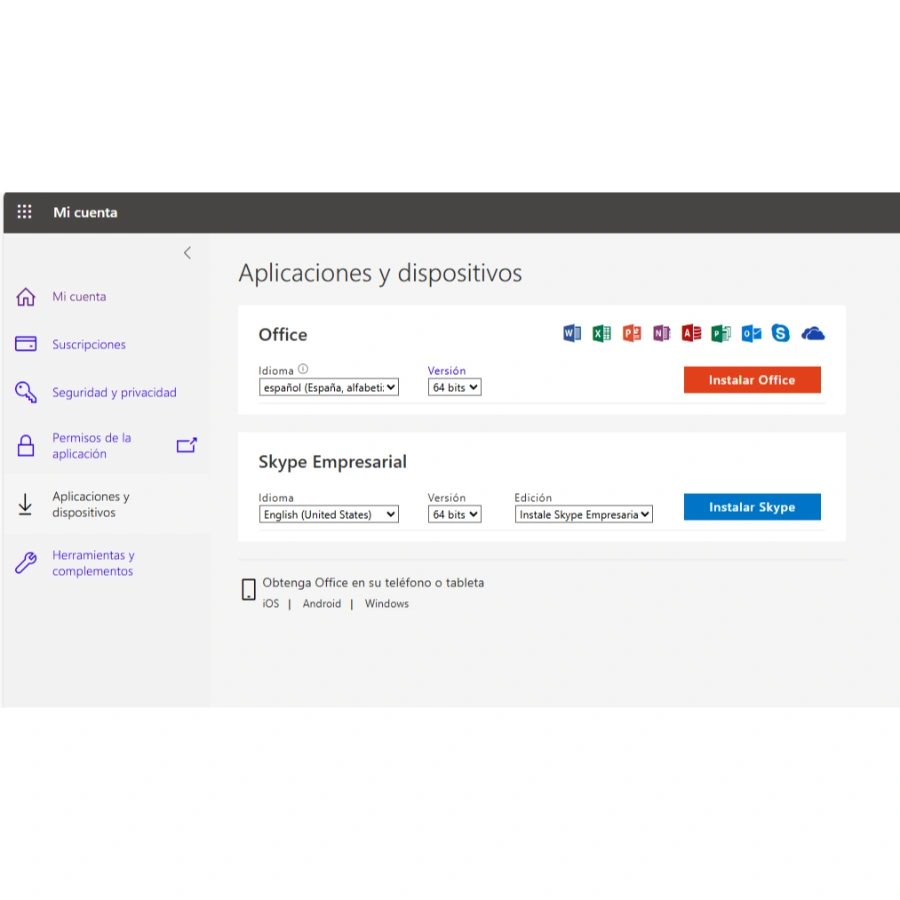Open the app launcher waffle icon
This screenshot has height=900, width=900.
25,212
